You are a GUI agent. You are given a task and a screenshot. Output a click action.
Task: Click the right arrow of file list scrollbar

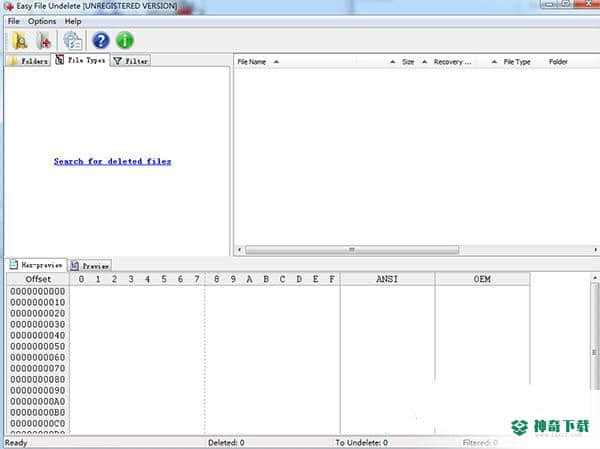[x=595, y=250]
